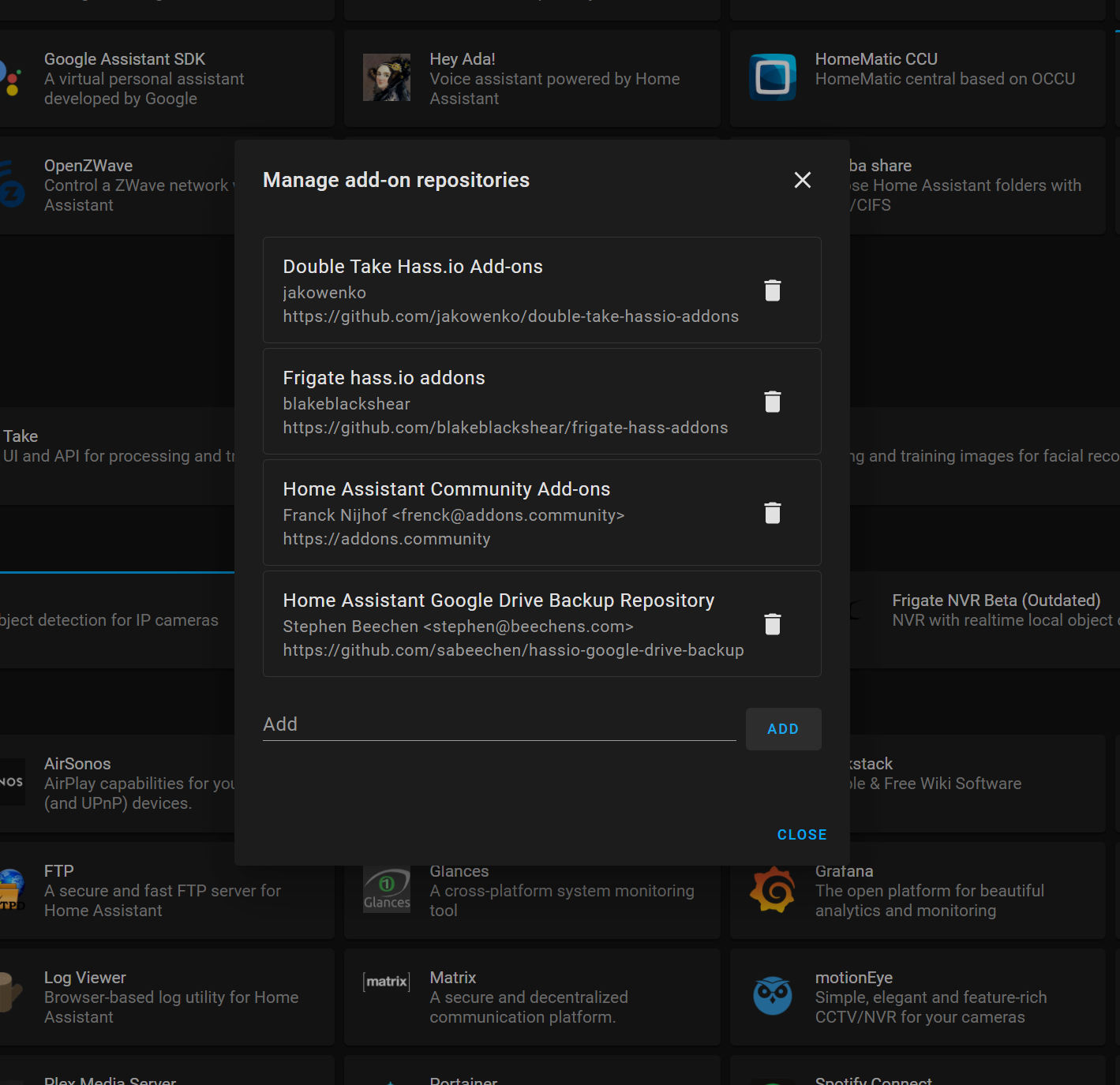This screenshot has height=1085, width=1120.
Task: Click the blakeblackshear maintainer text
Action: pyautogui.click(x=346, y=404)
